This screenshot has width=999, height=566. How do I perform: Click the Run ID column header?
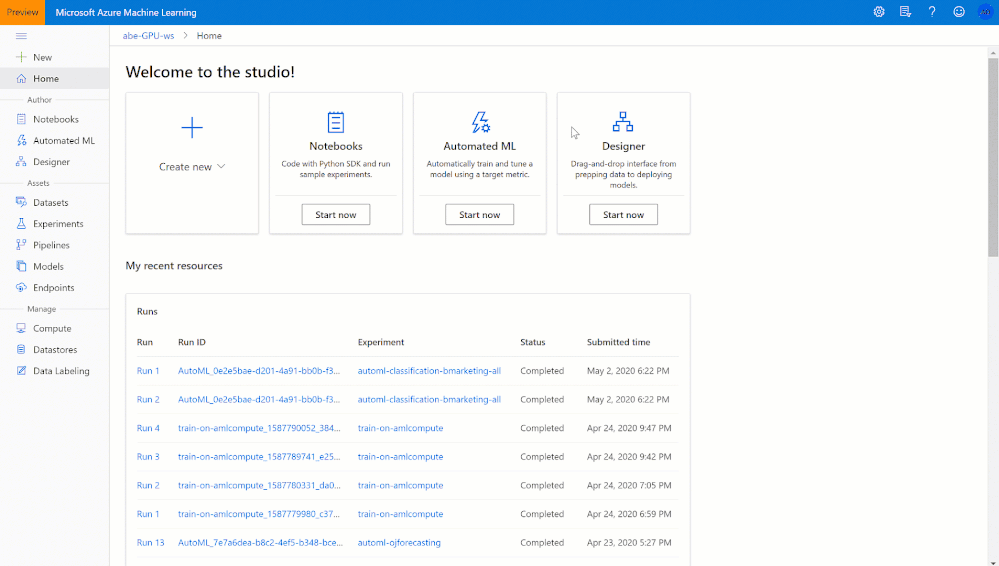(192, 342)
